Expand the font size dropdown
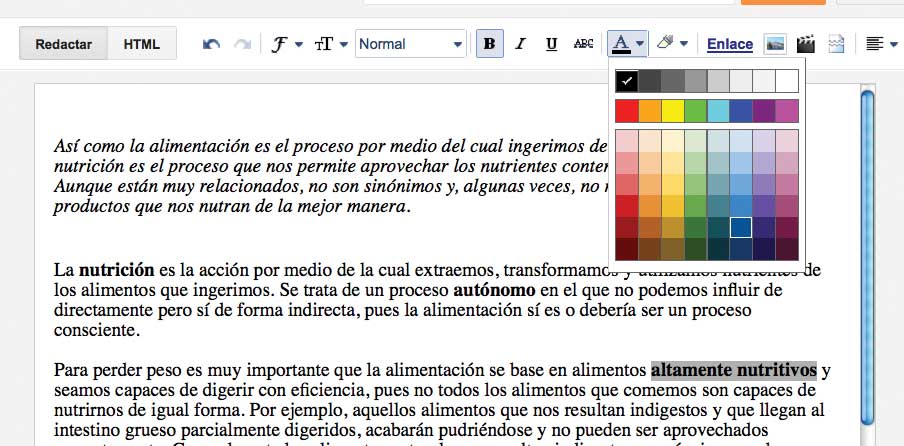The height and width of the screenshot is (446, 904). (x=331, y=44)
